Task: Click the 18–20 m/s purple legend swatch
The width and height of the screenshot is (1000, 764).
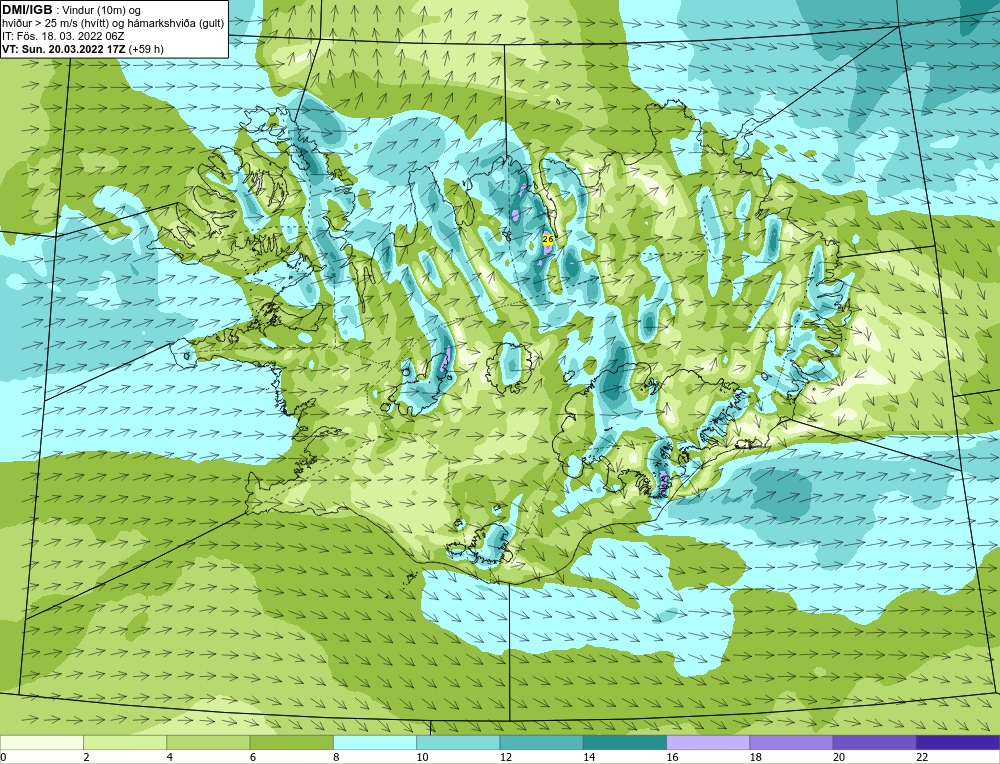Action: (x=791, y=742)
